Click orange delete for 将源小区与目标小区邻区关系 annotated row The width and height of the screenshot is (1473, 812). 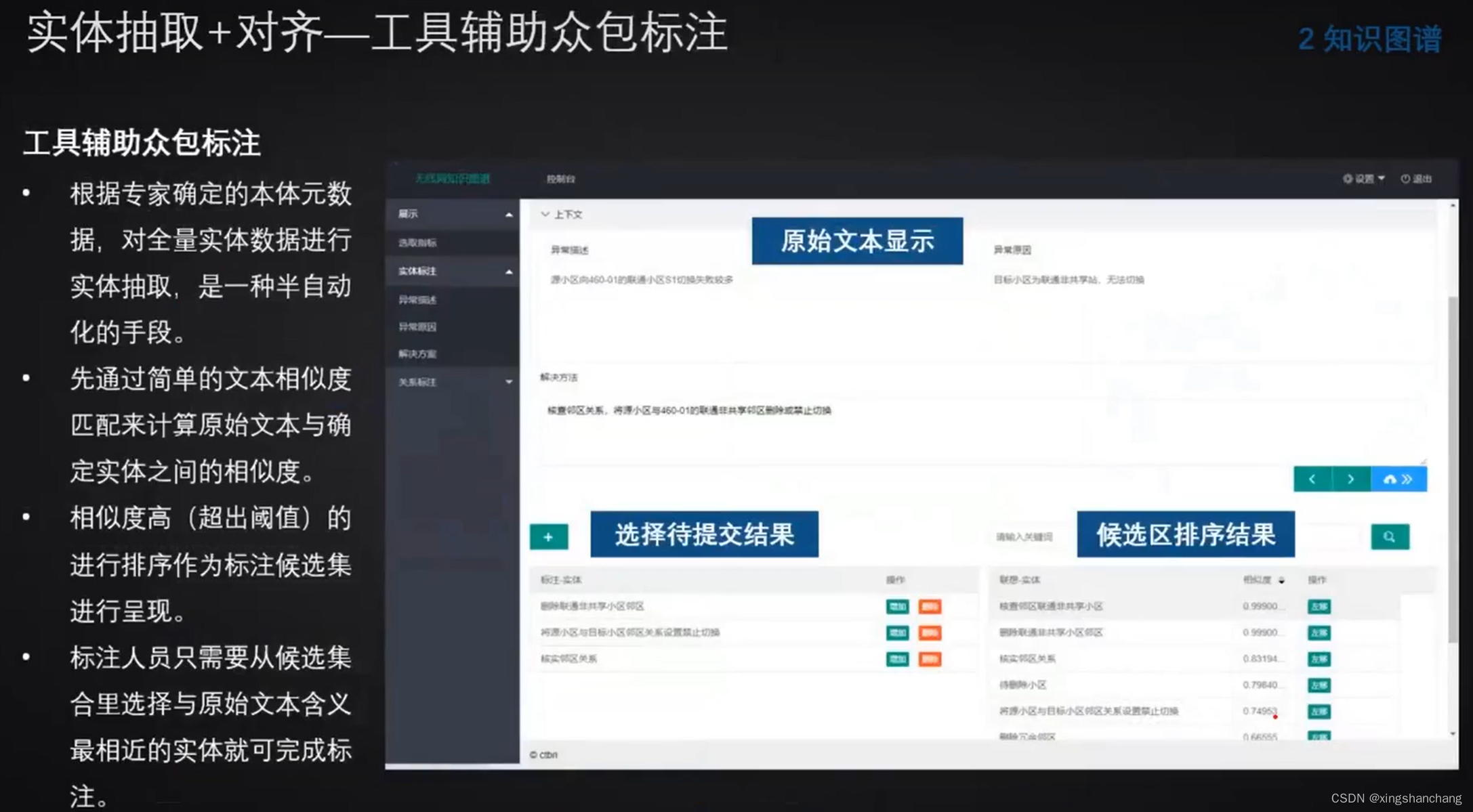click(x=930, y=633)
